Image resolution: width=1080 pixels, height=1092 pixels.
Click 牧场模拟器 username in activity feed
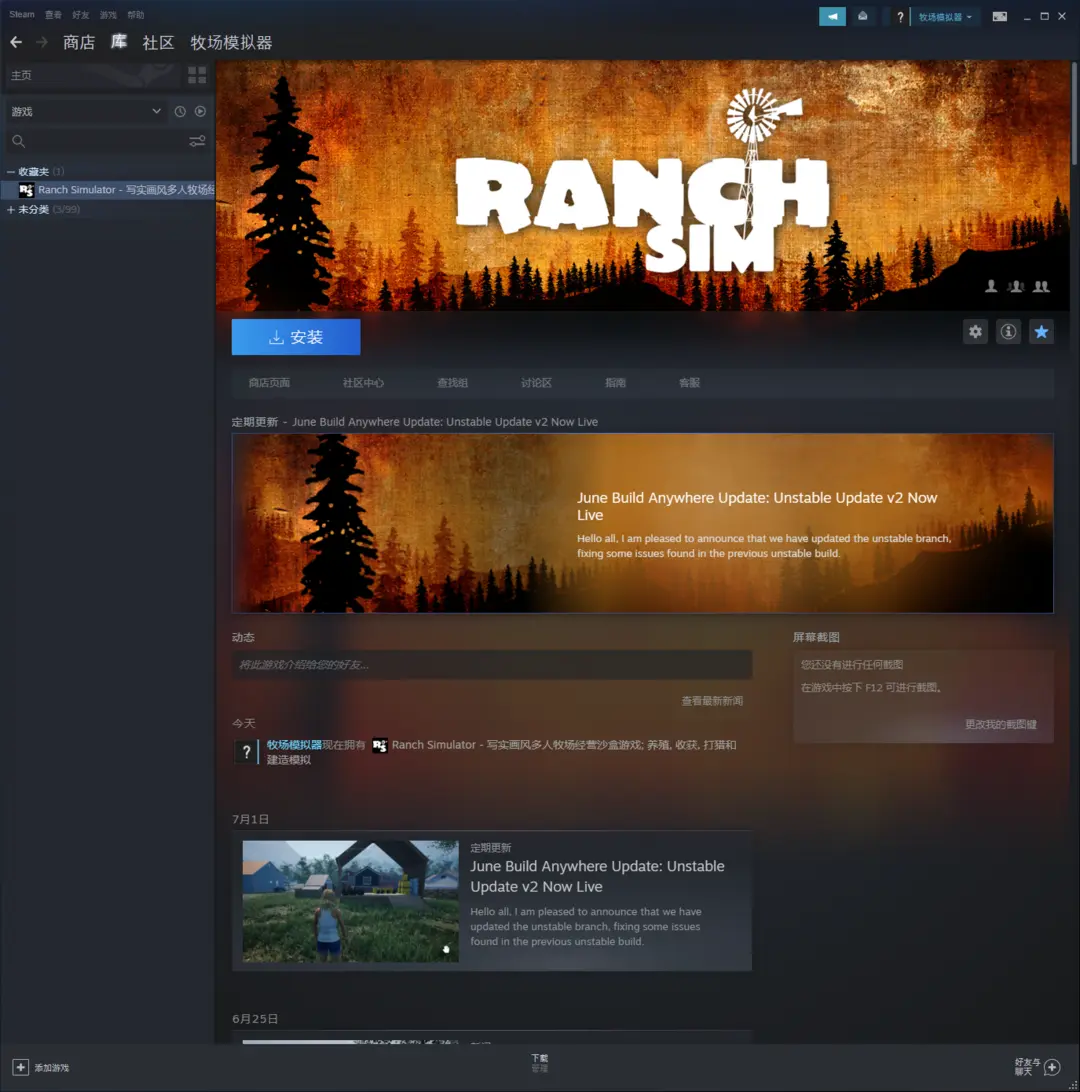coord(295,744)
